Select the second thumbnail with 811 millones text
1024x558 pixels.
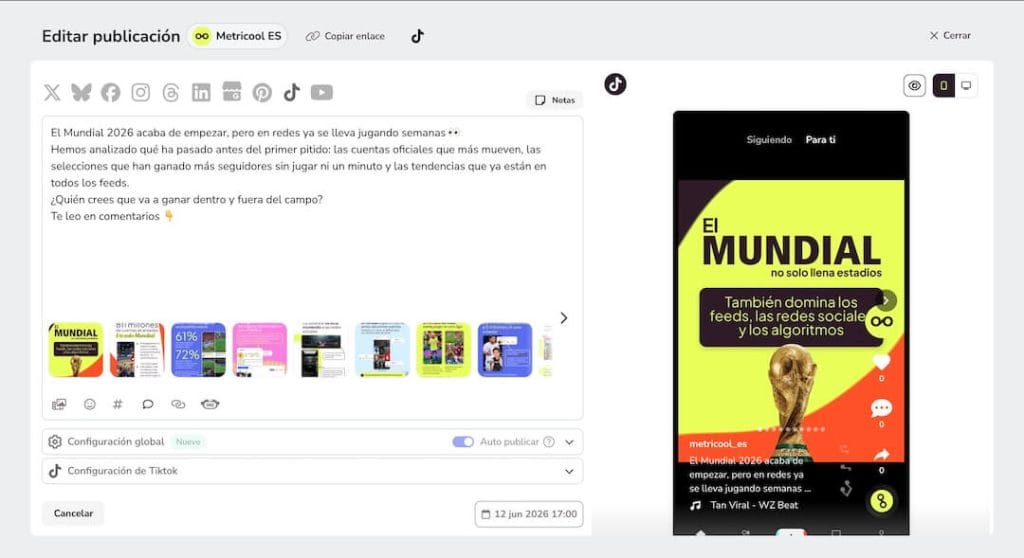[137, 350]
